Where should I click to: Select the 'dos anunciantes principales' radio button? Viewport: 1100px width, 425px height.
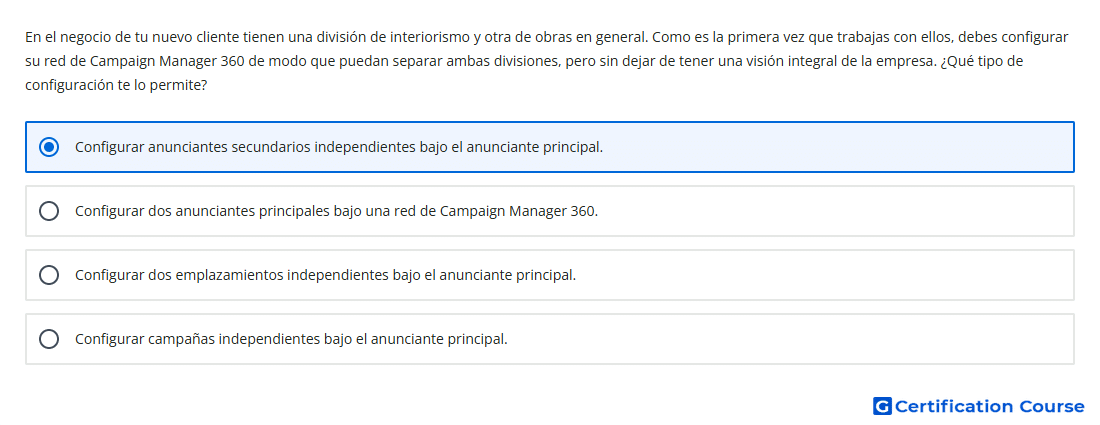tap(49, 211)
